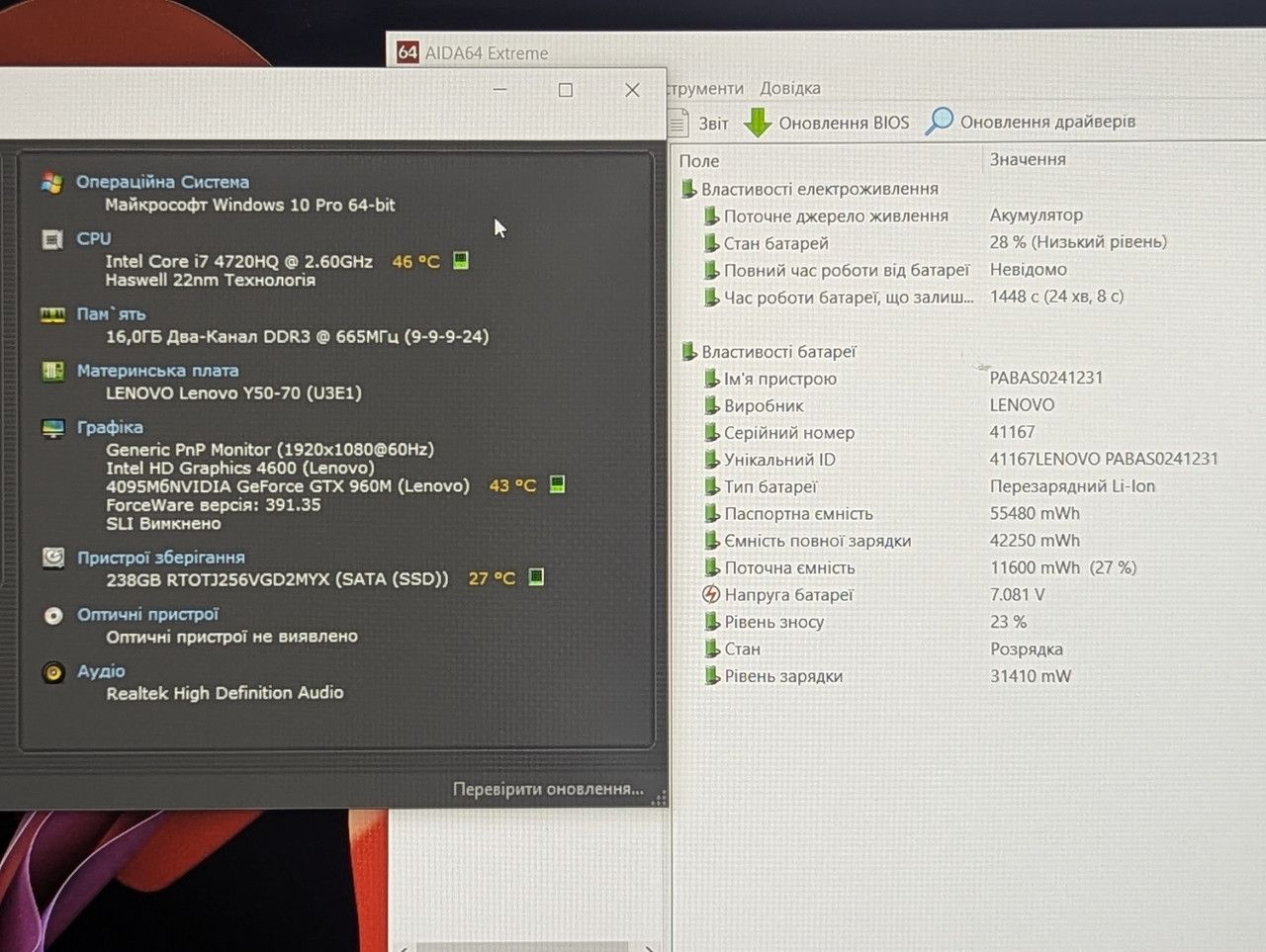Click the text ForceWare версія: 391.35

click(214, 504)
